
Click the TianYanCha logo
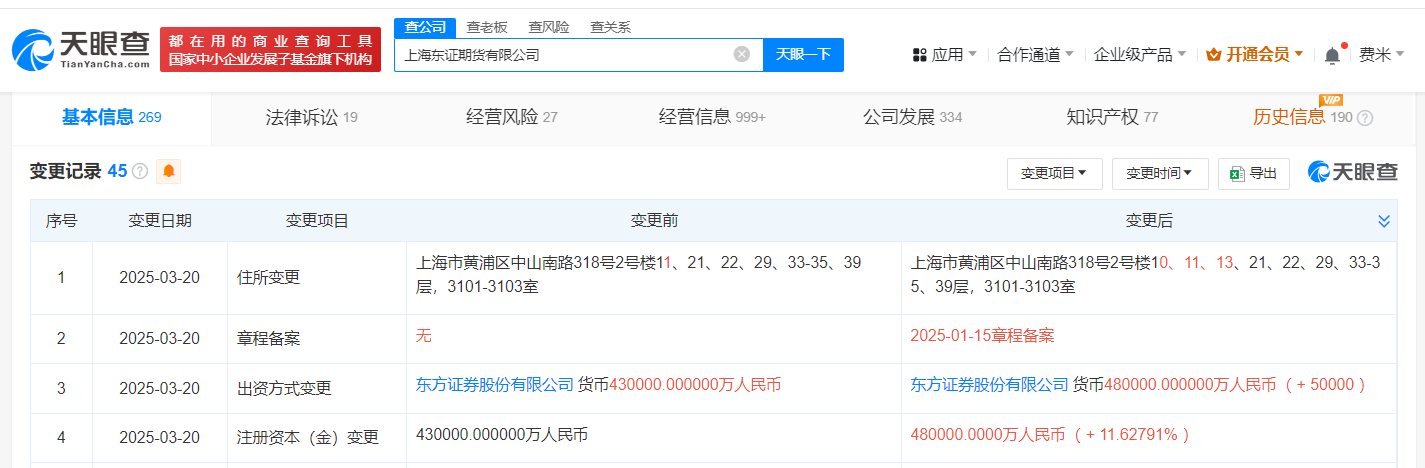click(80, 48)
